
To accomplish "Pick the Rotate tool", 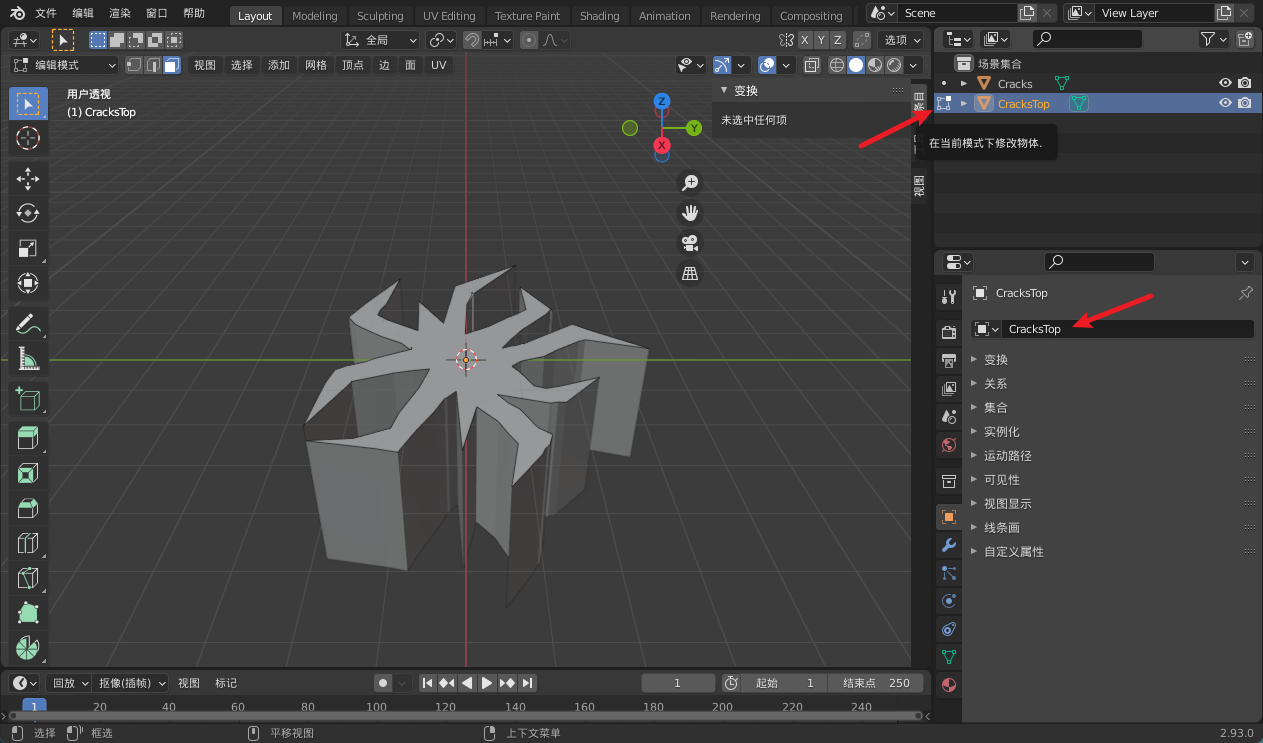I will [28, 214].
